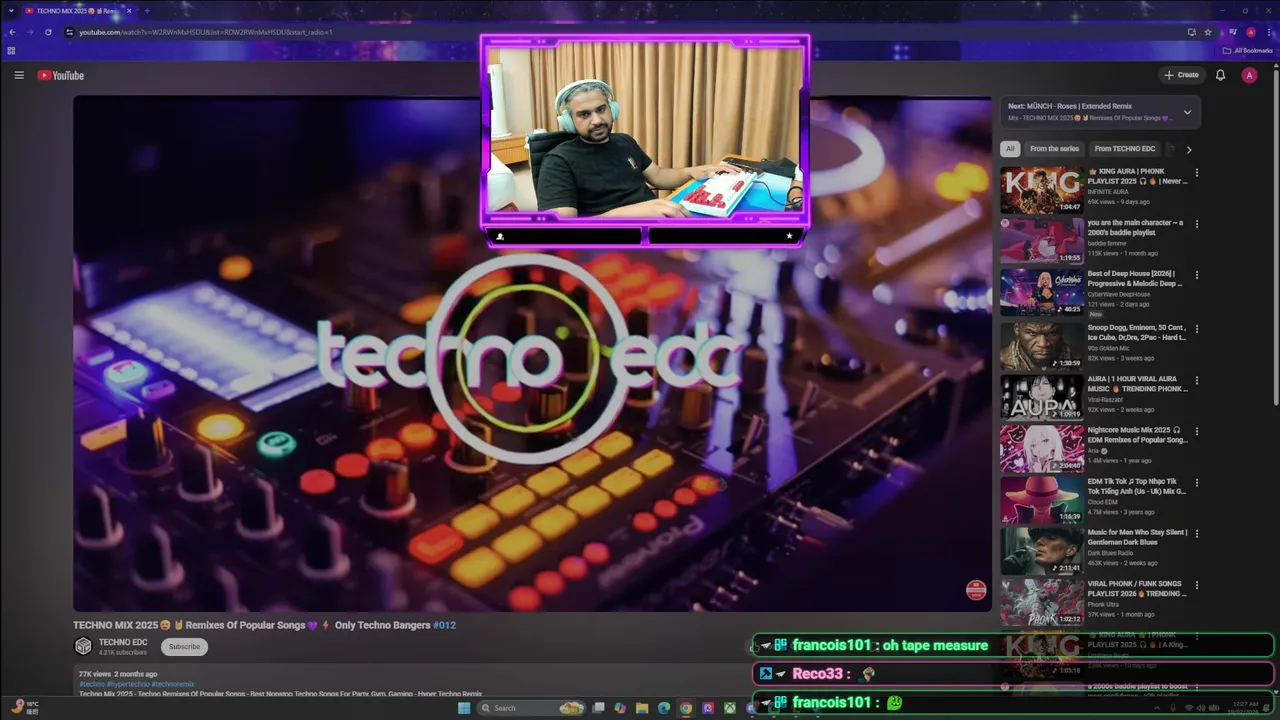Open options for Music for Man Who Stay Silent
1280x720 pixels.
pos(1196,533)
